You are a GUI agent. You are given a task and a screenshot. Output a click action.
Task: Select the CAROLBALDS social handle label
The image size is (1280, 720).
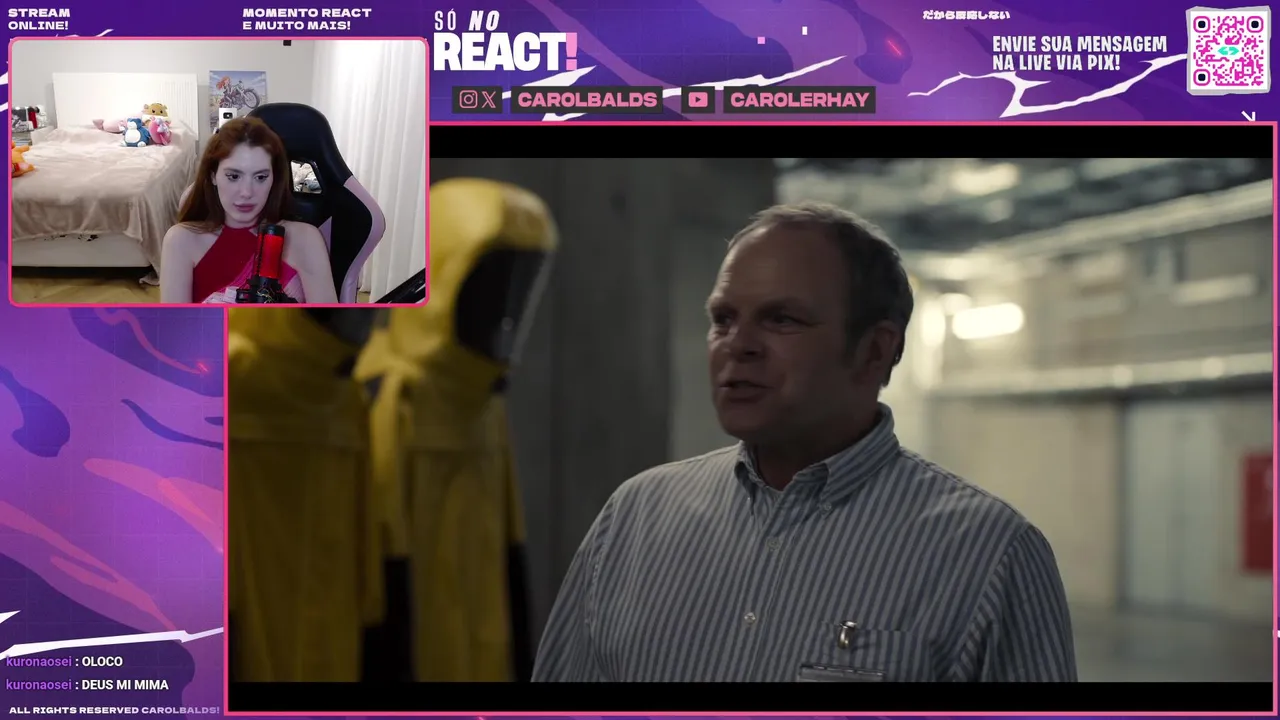click(x=587, y=99)
